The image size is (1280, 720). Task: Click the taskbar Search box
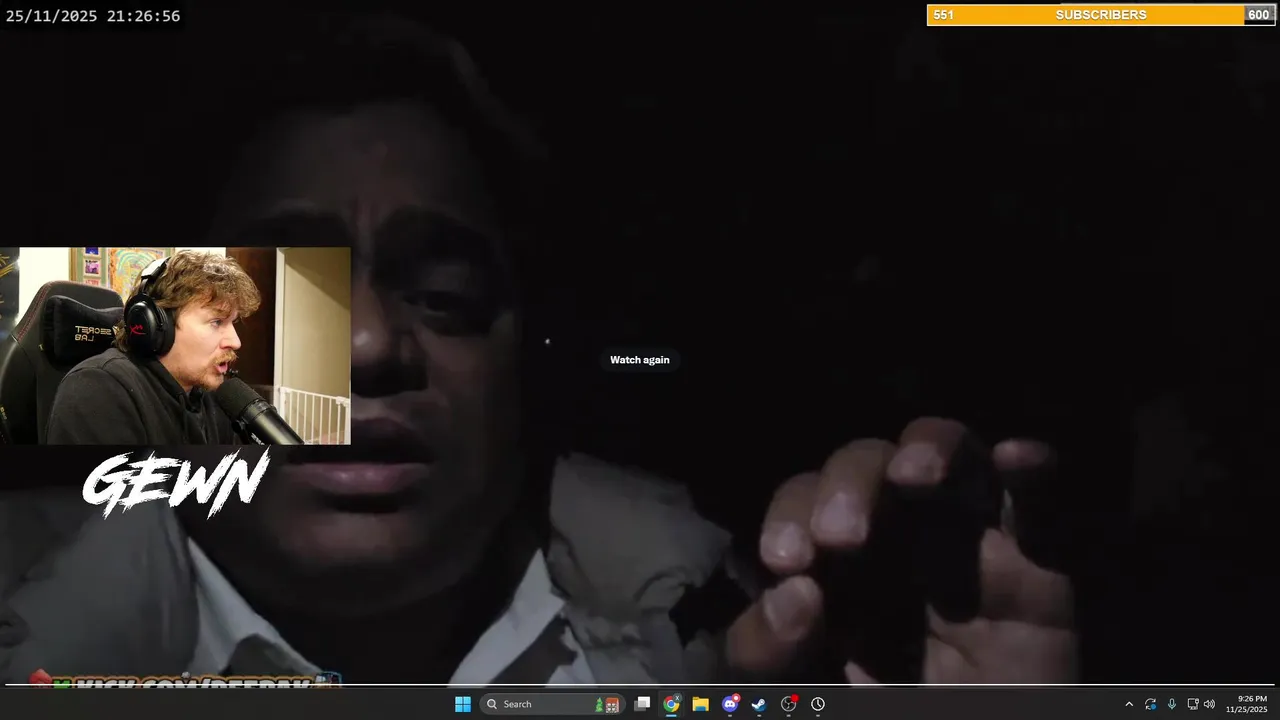tap(552, 704)
